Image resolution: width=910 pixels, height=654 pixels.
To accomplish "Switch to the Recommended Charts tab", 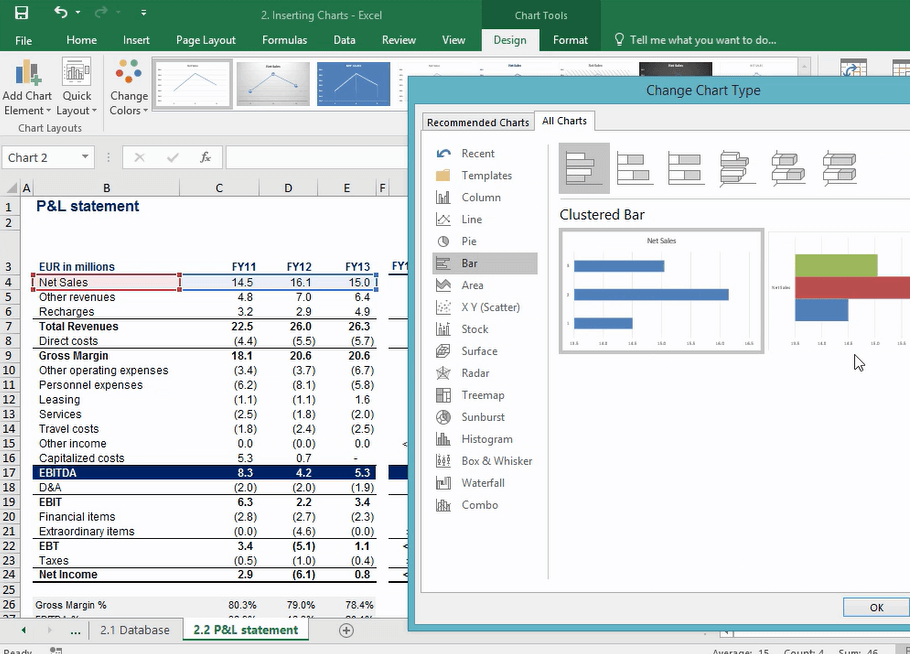I will pyautogui.click(x=478, y=121).
